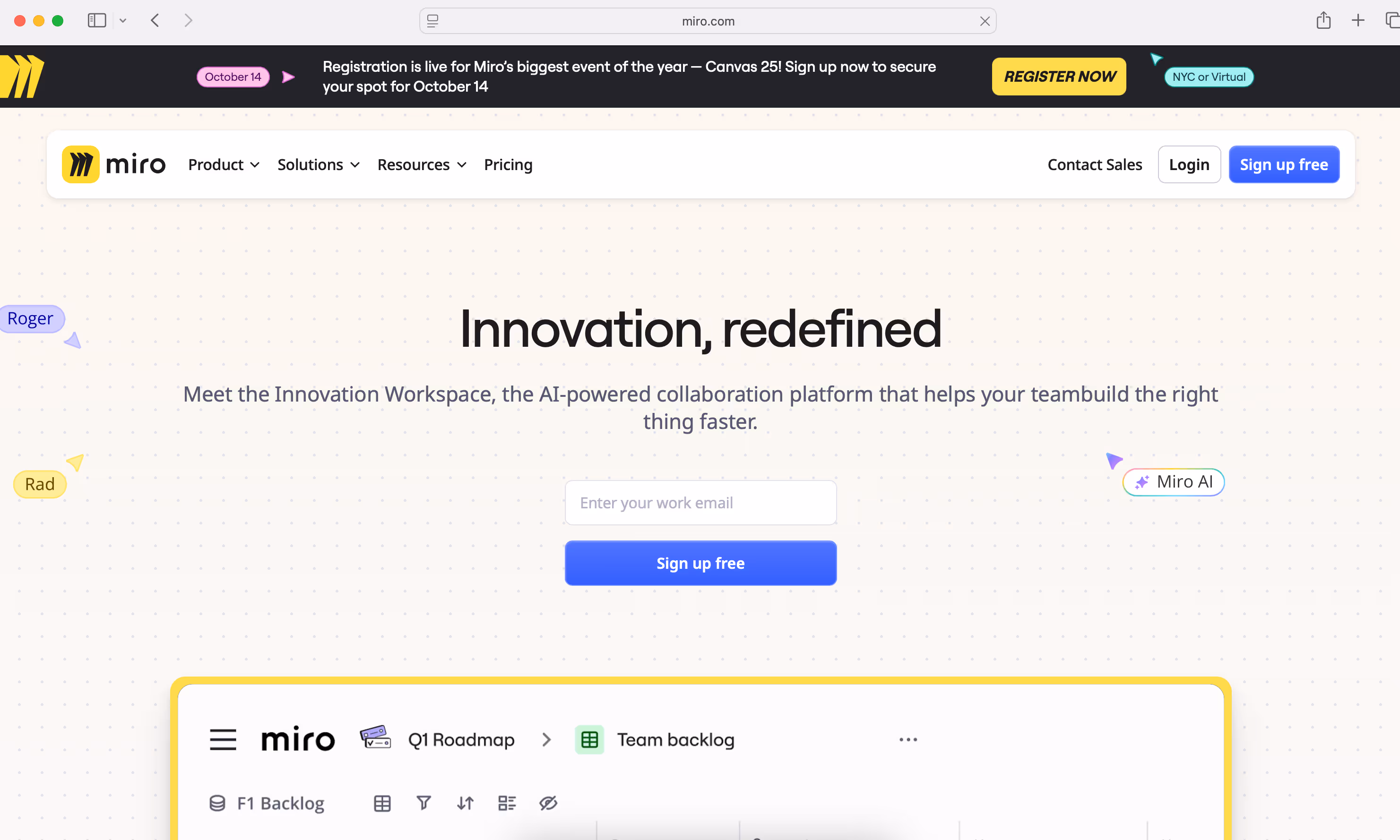Click the three-dot more options icon
Image resolution: width=1400 pixels, height=840 pixels.
(x=908, y=740)
